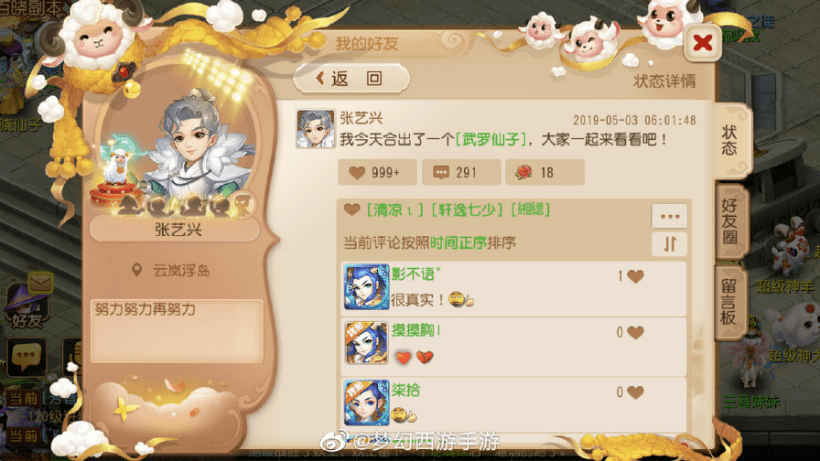The width and height of the screenshot is (820, 461).
Task: Open the chat speech bubble icon at bottom-left
Action: (26, 357)
